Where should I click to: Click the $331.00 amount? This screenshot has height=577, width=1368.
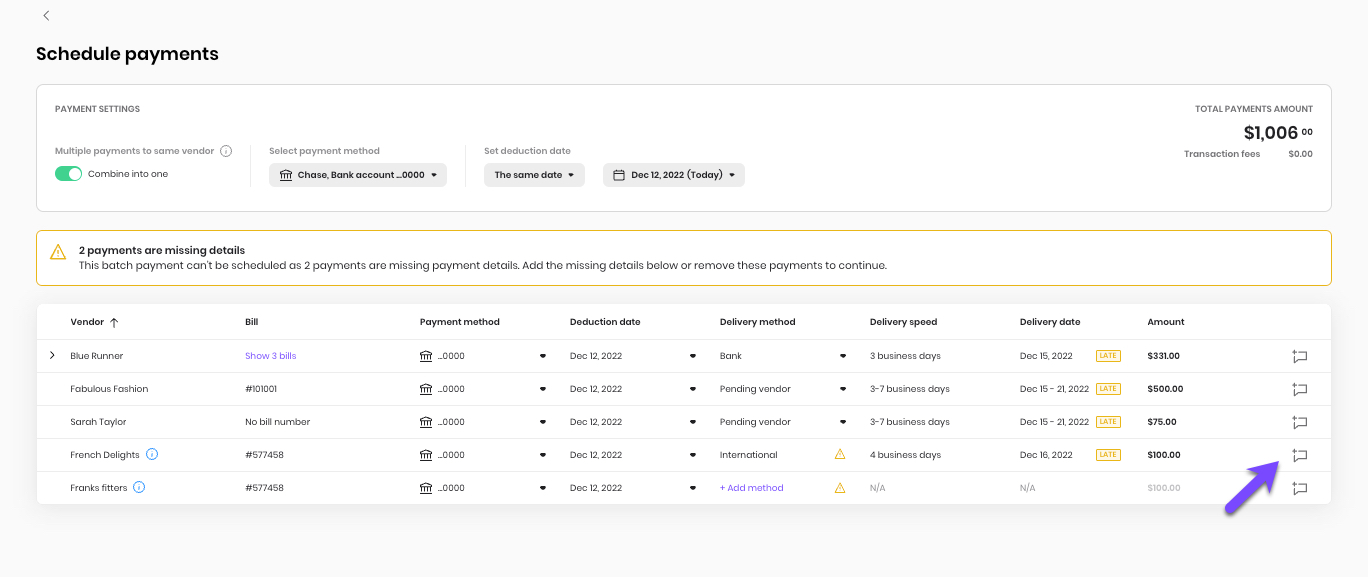[x=1164, y=356]
